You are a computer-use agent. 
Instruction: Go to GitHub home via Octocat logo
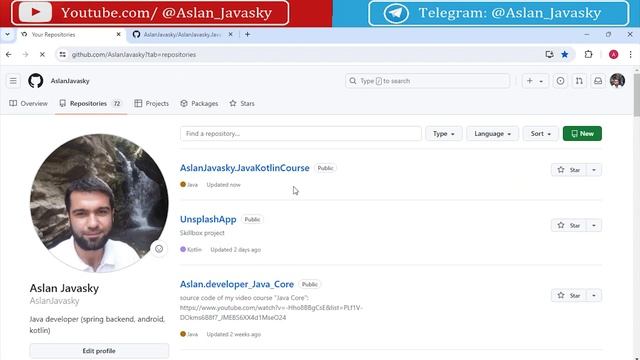tap(36, 81)
